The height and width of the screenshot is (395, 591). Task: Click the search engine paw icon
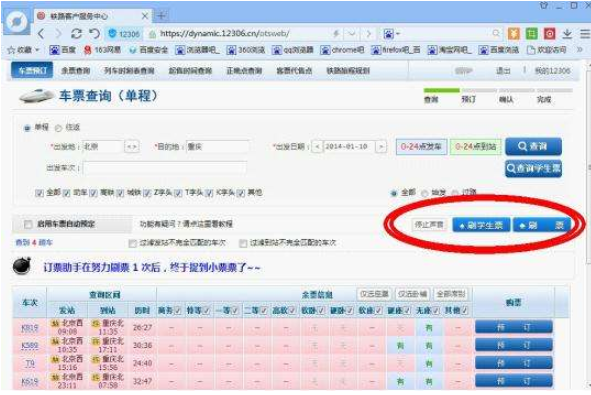389,34
